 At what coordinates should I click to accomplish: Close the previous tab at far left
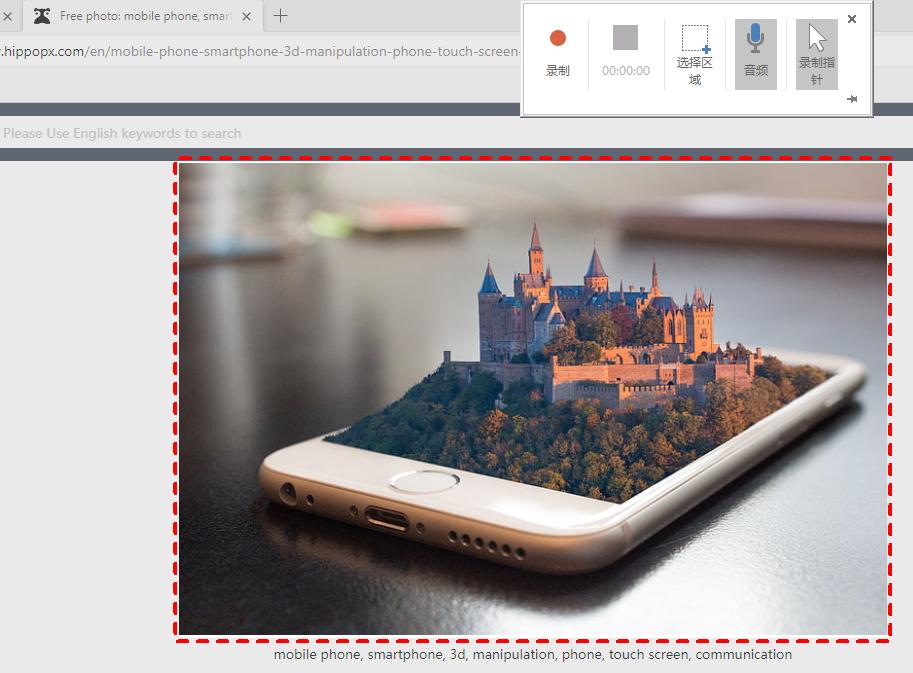pos(8,16)
